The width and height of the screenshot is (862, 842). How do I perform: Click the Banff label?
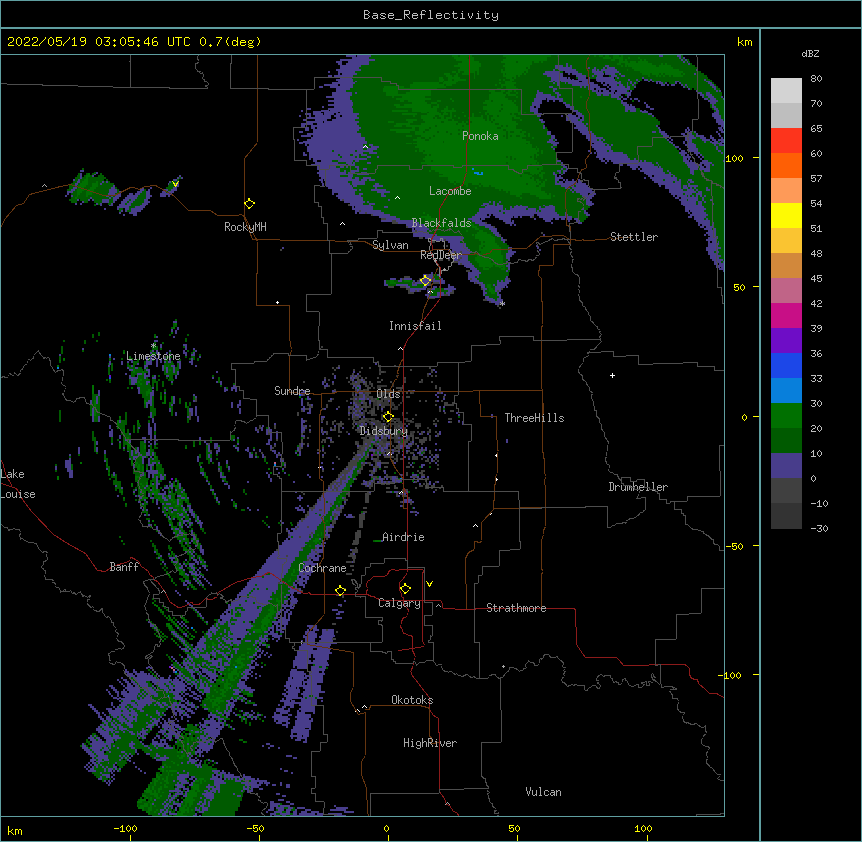point(124,567)
